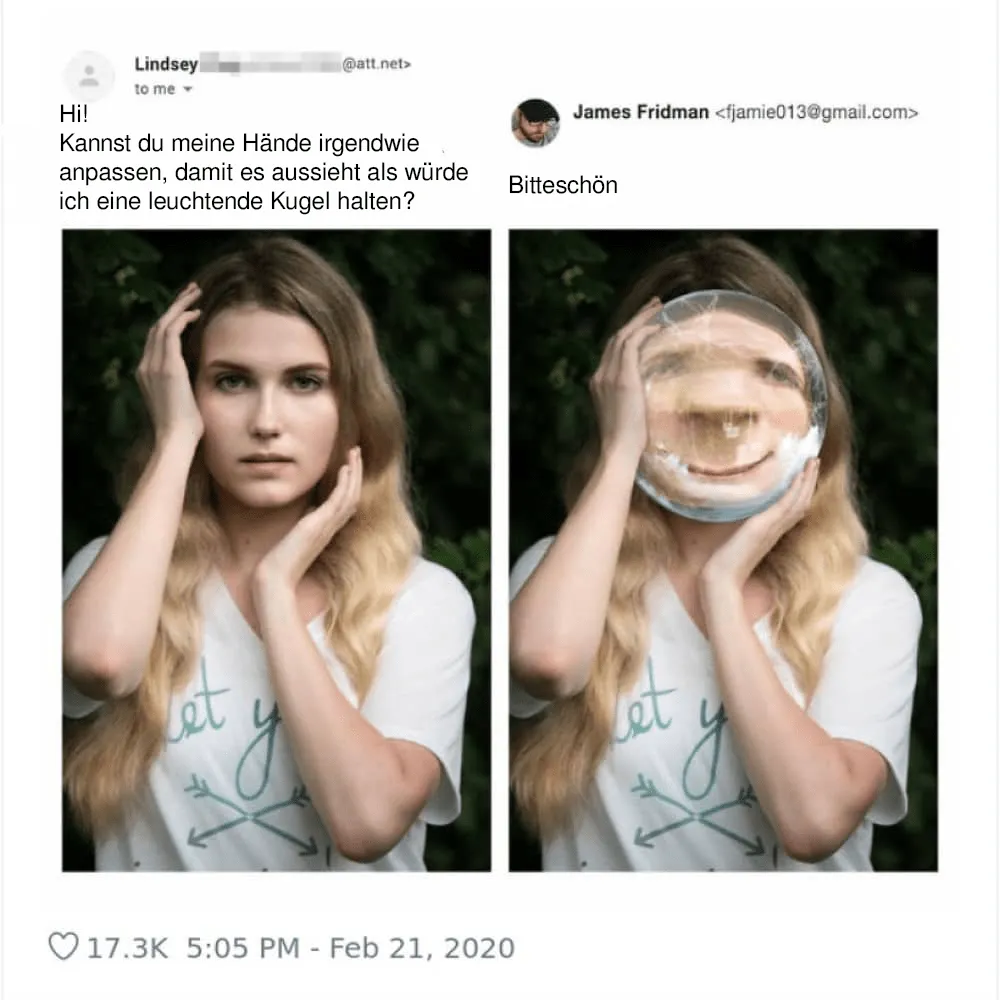Click the @att.net email domain

pyautogui.click(x=376, y=64)
